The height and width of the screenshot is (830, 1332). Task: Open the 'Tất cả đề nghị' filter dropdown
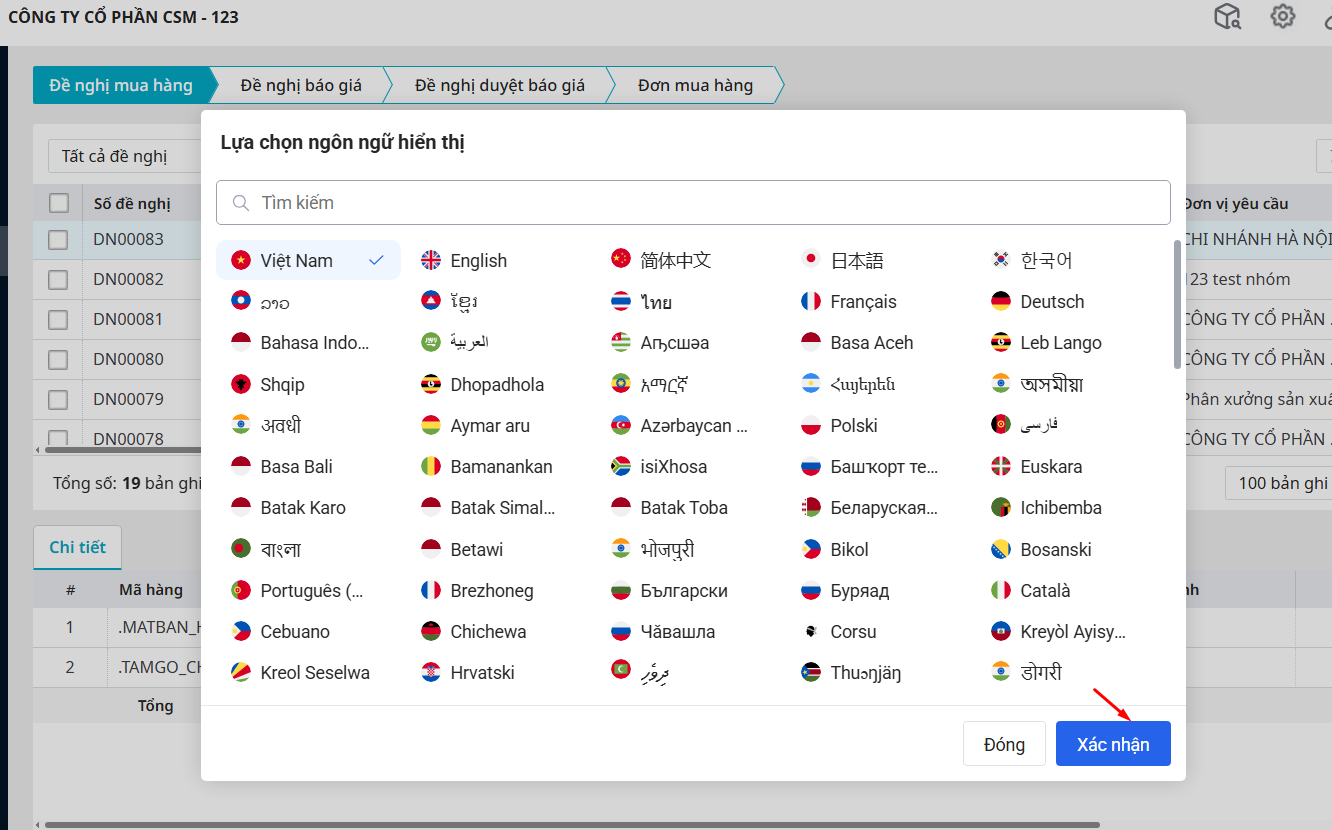[120, 156]
